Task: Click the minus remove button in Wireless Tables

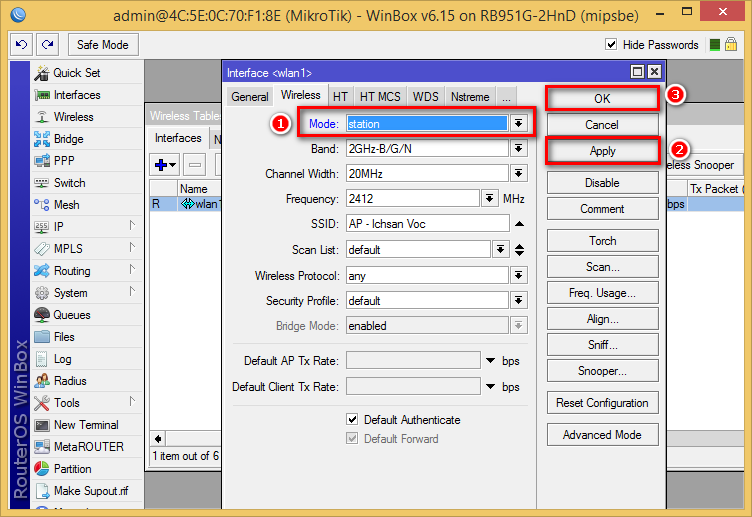Action: (194, 165)
